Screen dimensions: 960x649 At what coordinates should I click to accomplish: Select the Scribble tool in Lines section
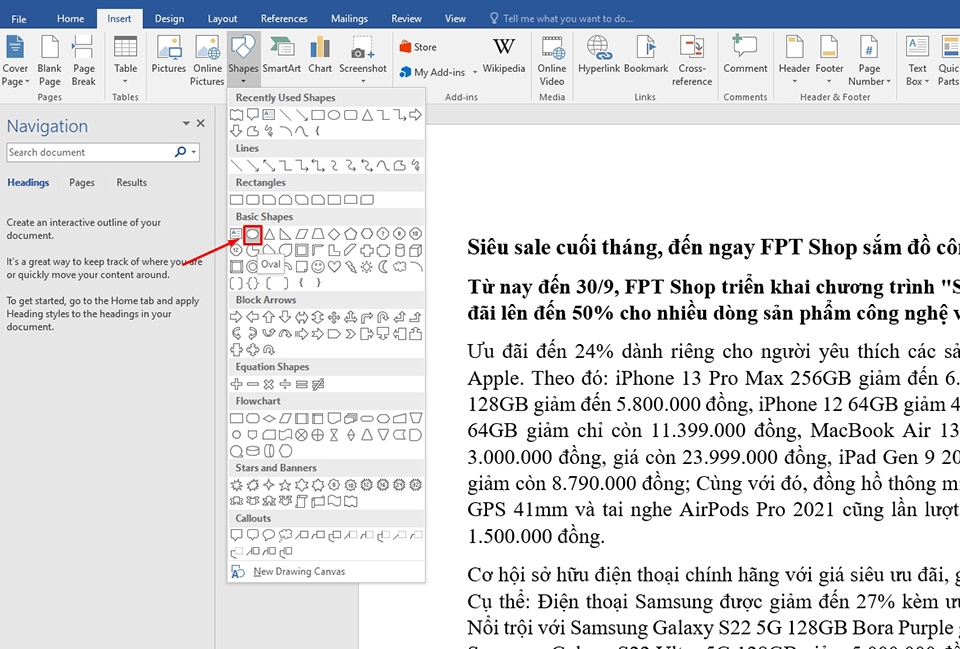(x=416, y=165)
